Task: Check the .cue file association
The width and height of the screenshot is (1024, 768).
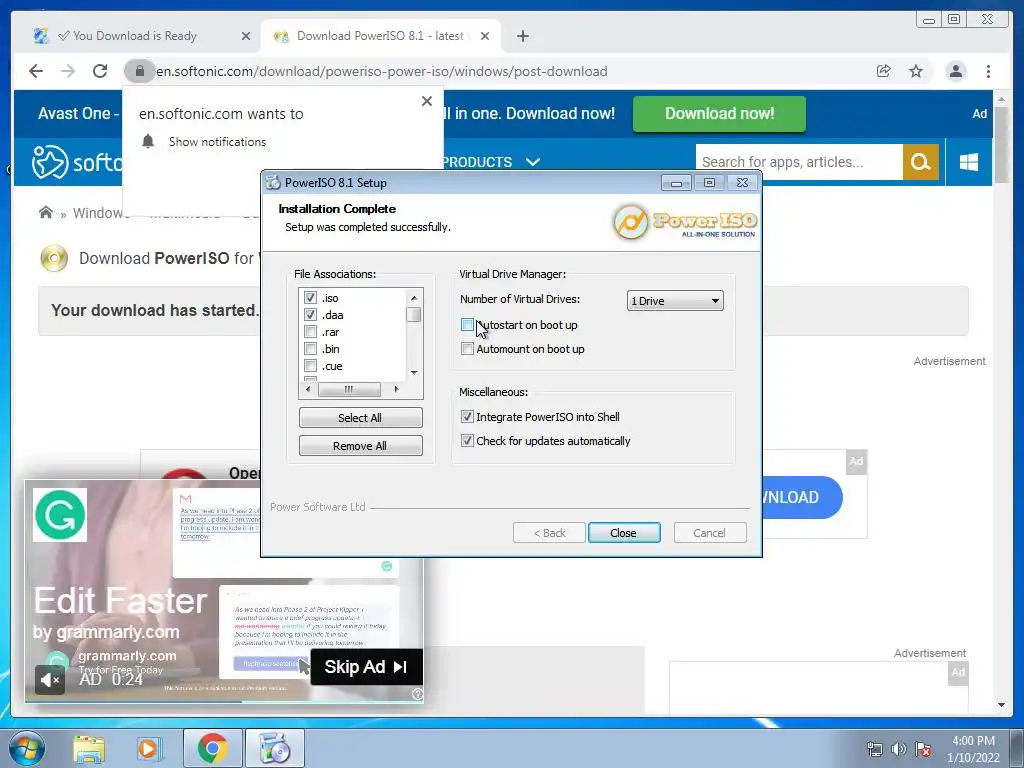Action: 310,366
